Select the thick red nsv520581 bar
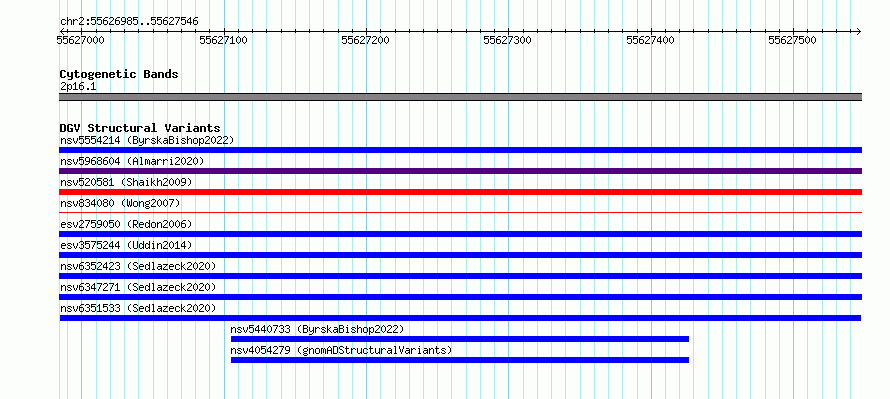 point(460,192)
